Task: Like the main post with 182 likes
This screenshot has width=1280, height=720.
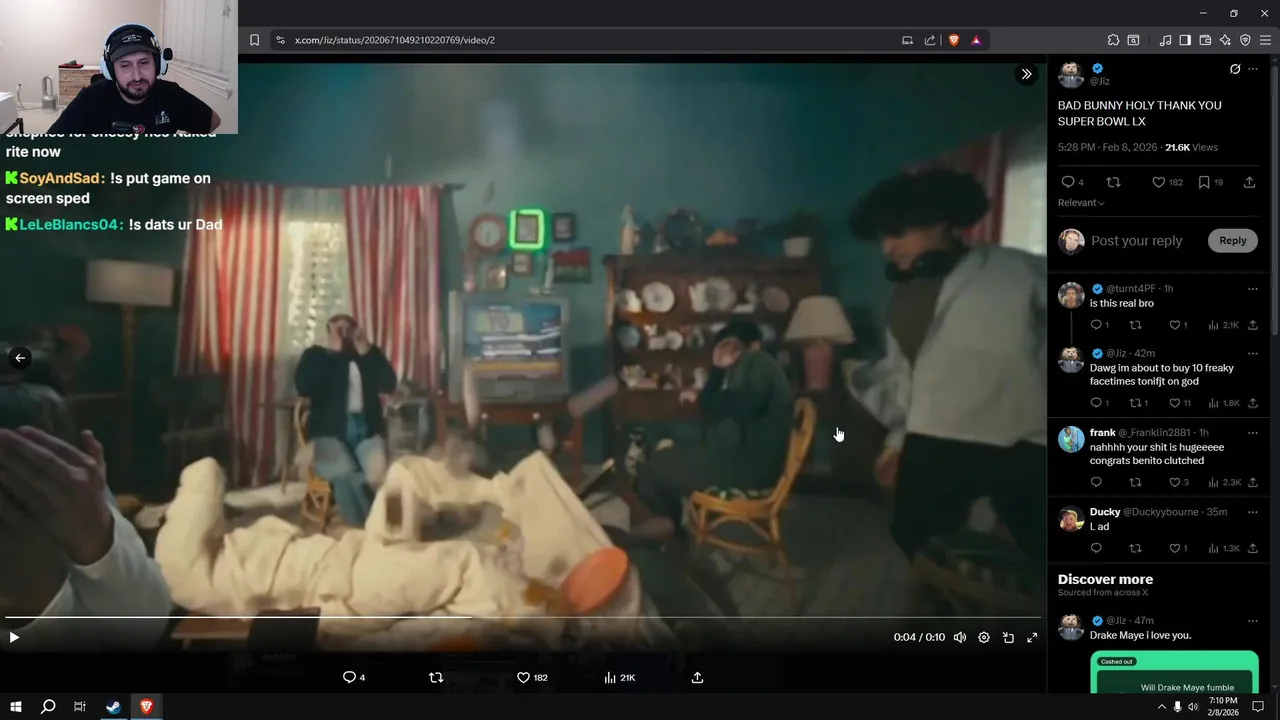Action: click(x=1159, y=182)
